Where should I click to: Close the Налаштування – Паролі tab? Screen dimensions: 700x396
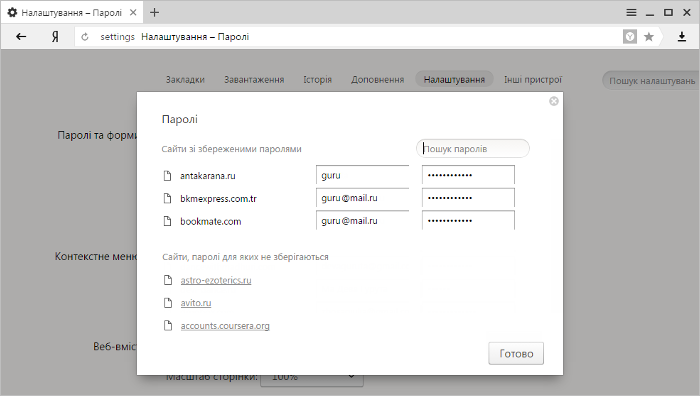point(133,13)
